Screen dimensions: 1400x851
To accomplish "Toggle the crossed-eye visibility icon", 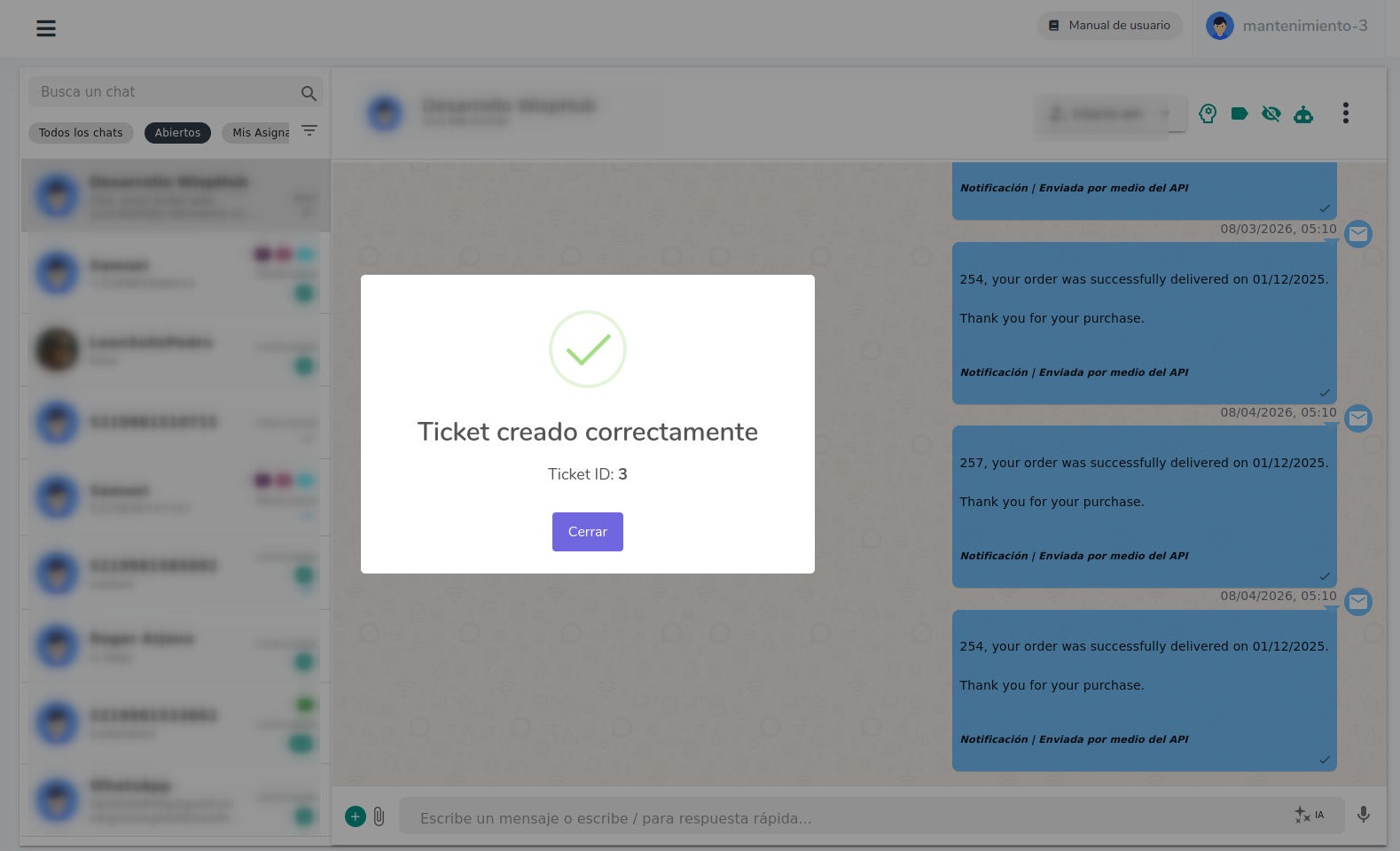I will (1271, 113).
